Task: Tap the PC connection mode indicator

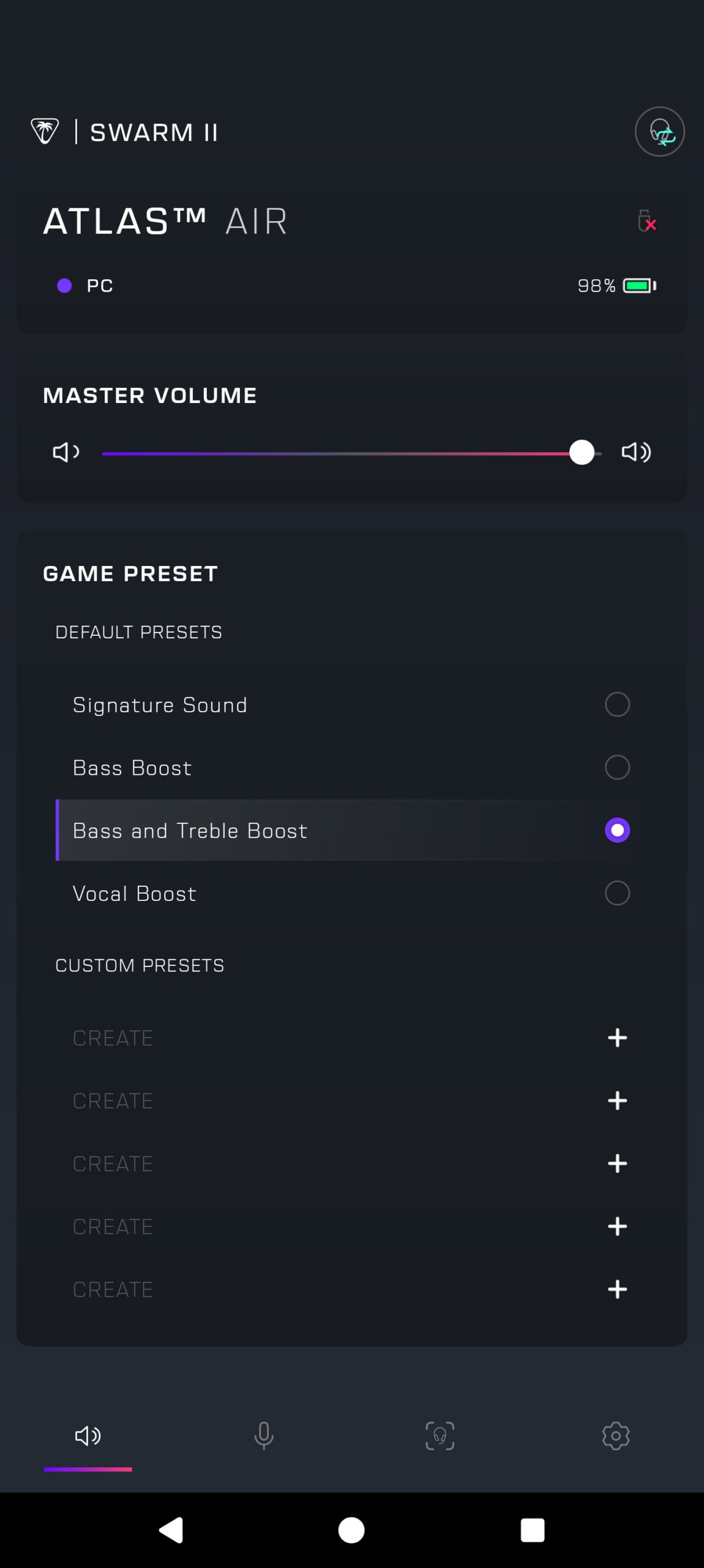Action: [x=86, y=285]
